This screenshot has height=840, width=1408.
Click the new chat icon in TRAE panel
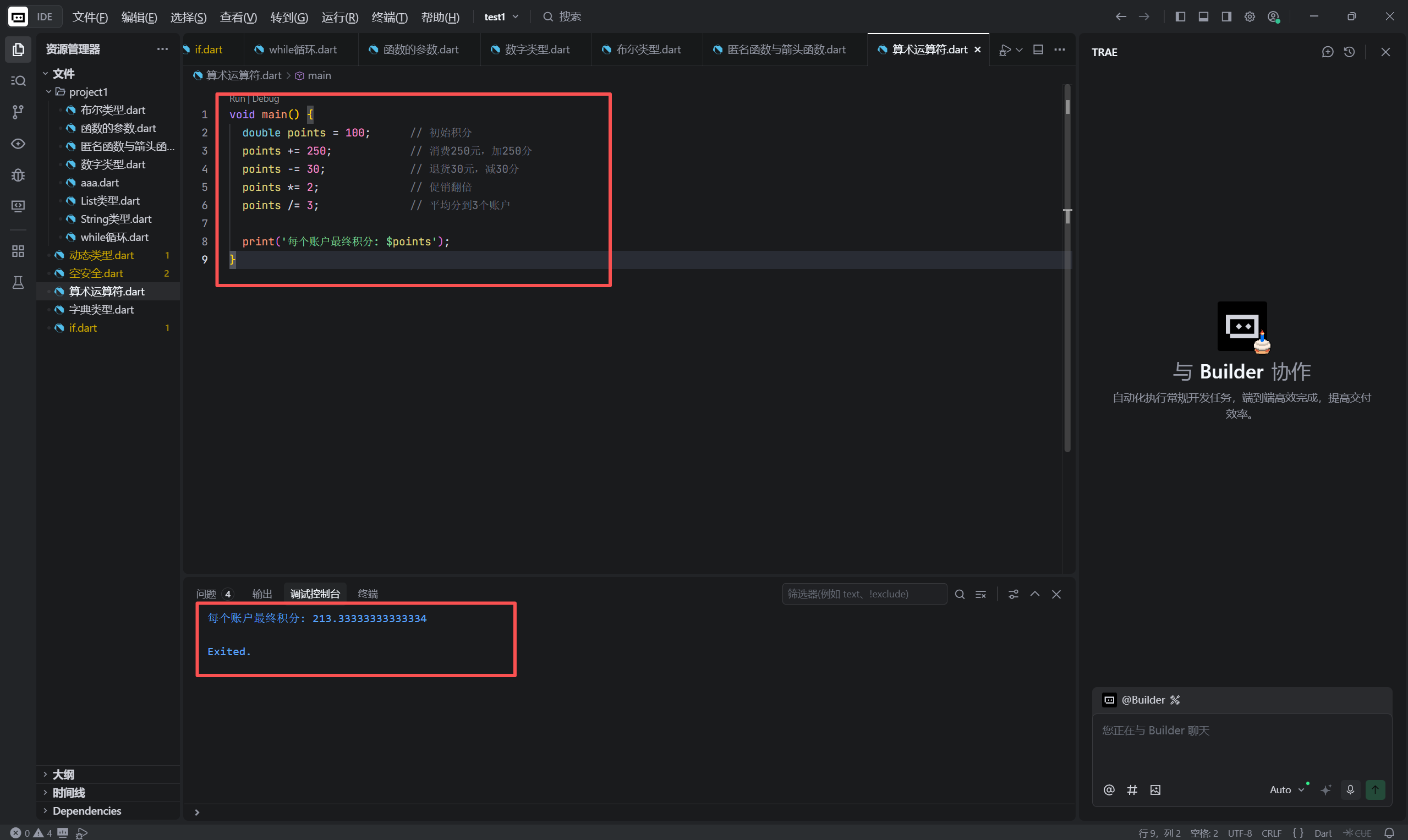tap(1327, 52)
